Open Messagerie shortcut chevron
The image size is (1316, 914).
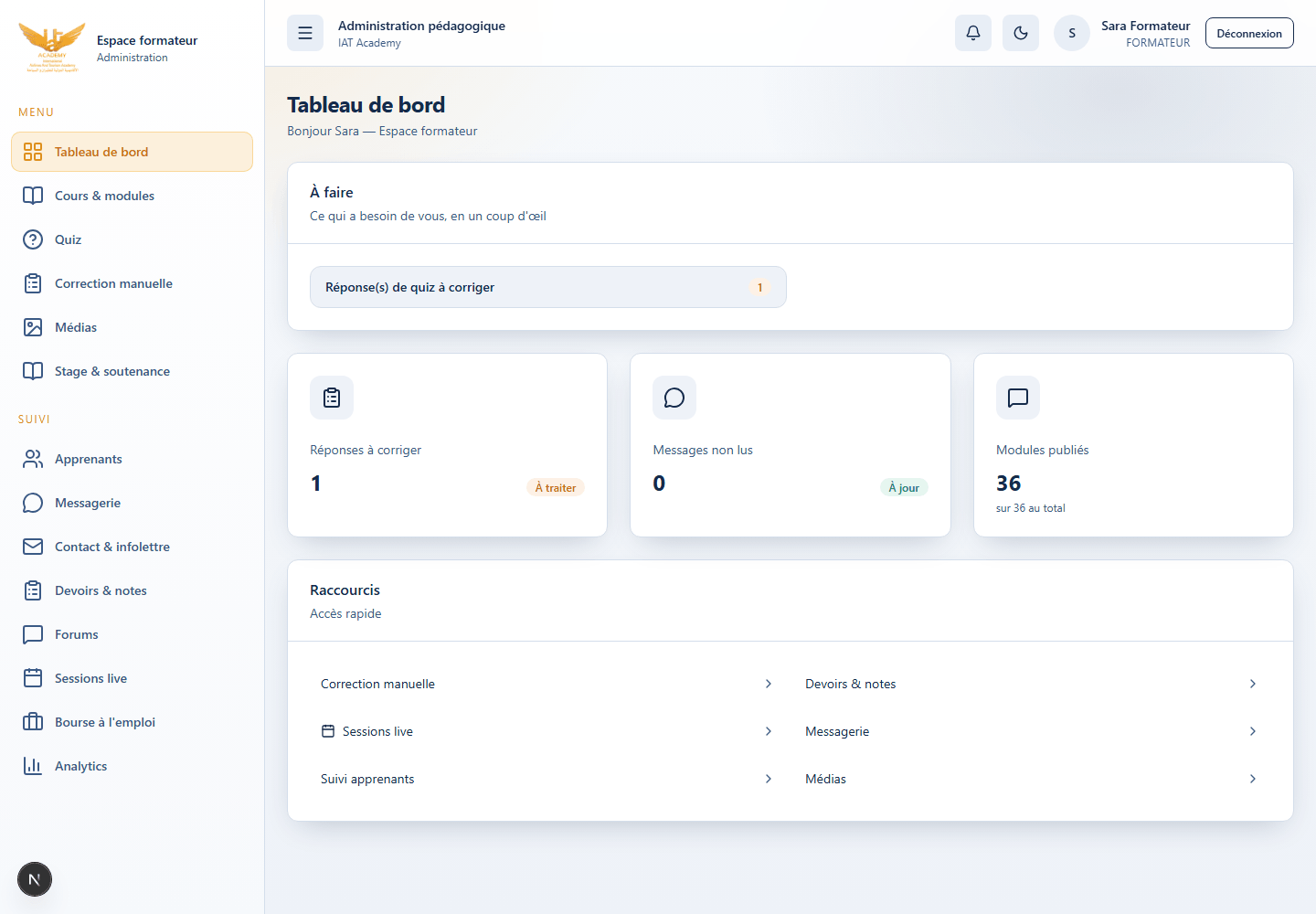coord(1253,731)
